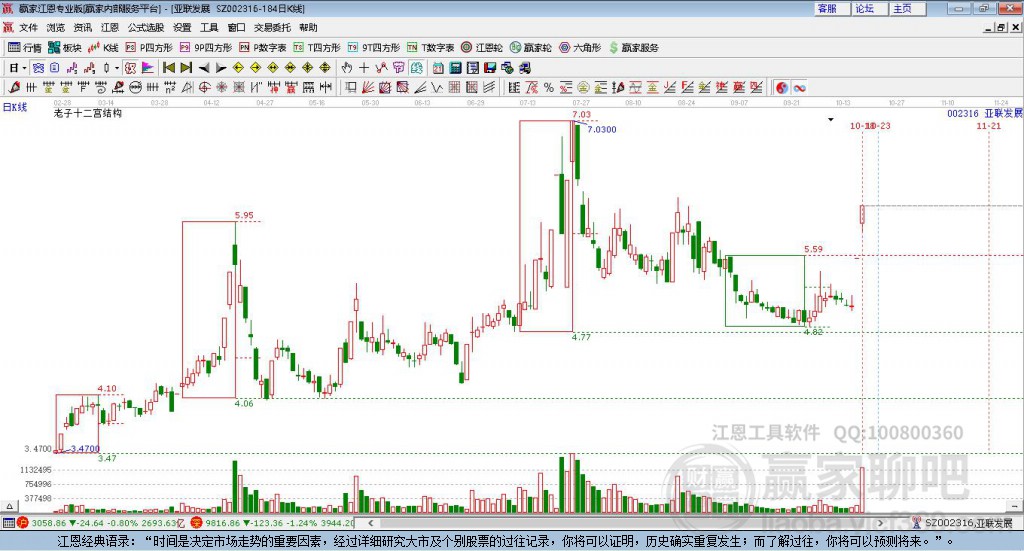The height and width of the screenshot is (551, 1024).
Task: Jump to first bar icon
Action: point(168,68)
